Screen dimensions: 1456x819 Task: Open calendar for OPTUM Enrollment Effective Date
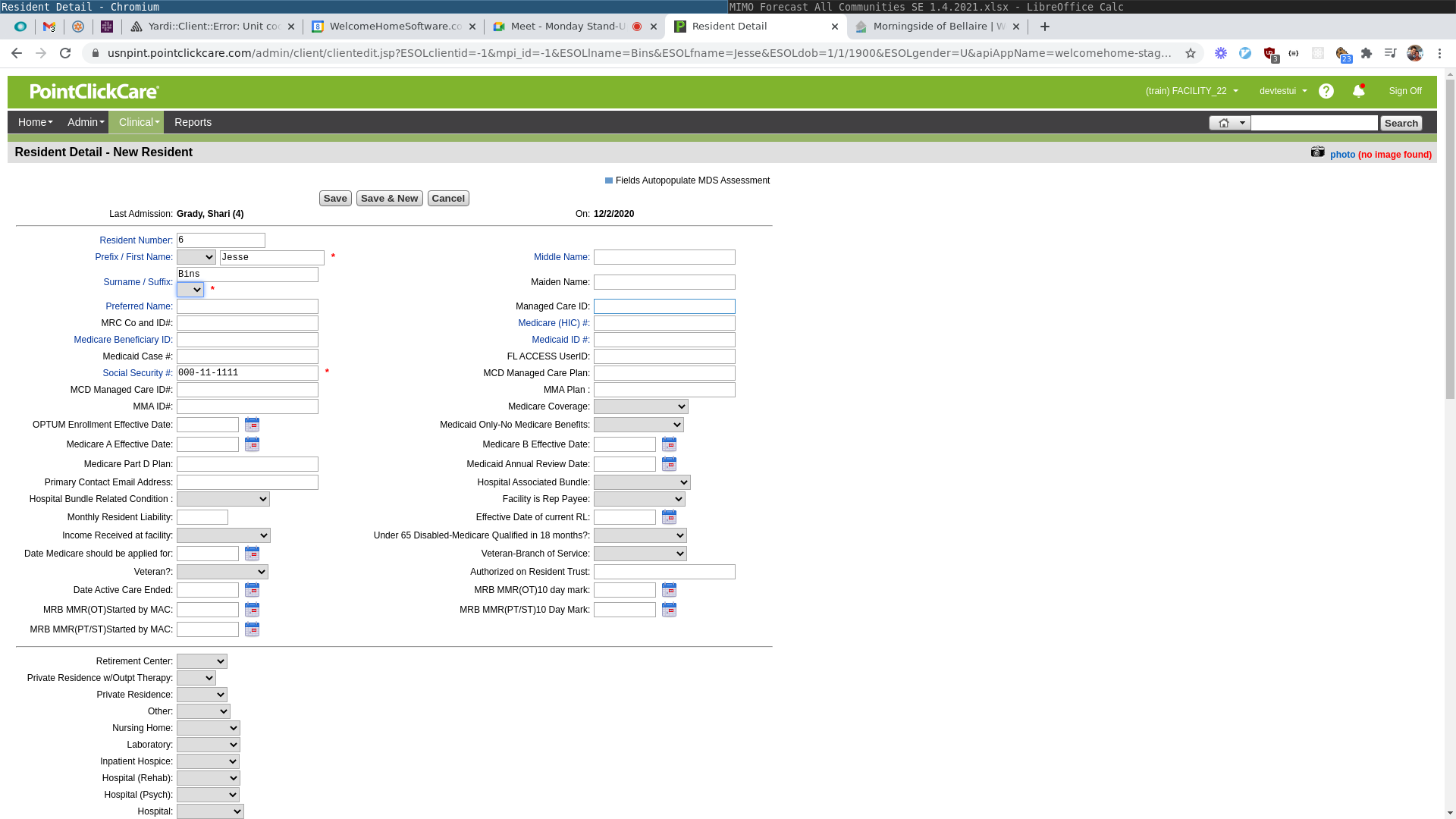point(252,425)
